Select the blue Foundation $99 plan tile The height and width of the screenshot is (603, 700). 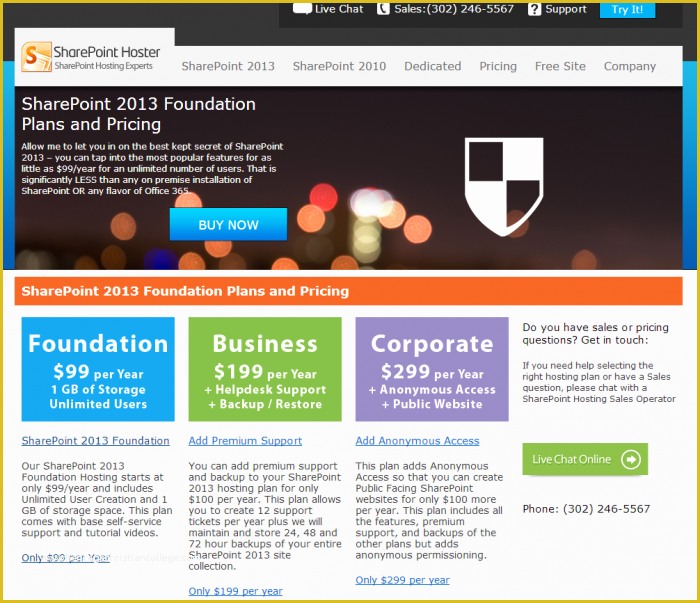pos(98,369)
